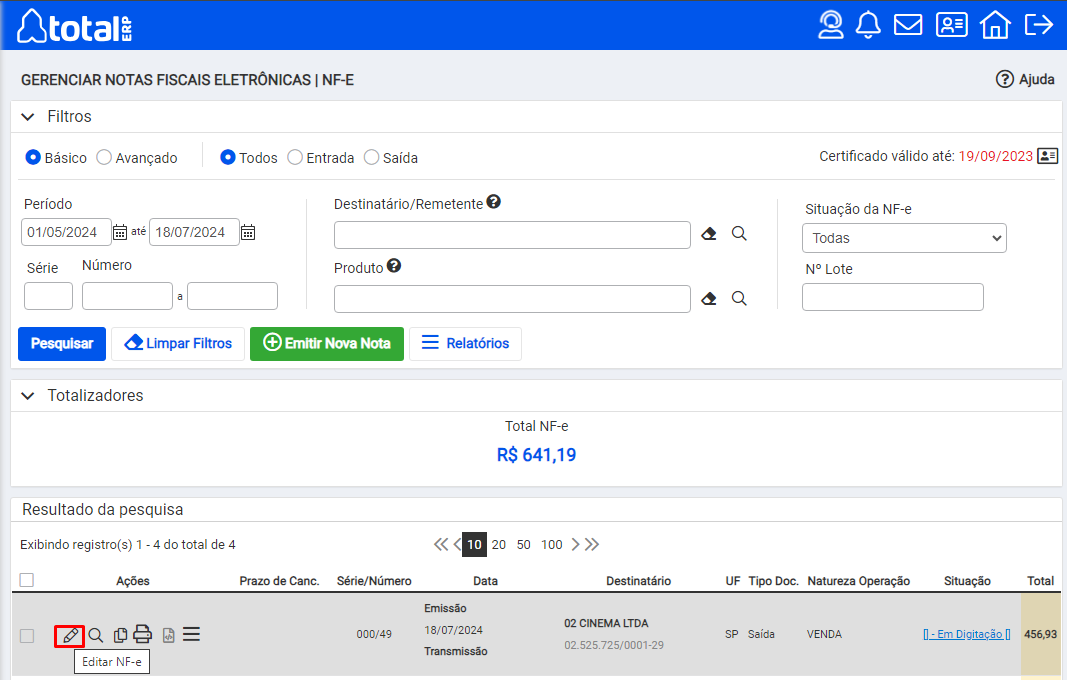Download XML file of NF-e 000/49
The image size is (1067, 680).
[x=169, y=635]
